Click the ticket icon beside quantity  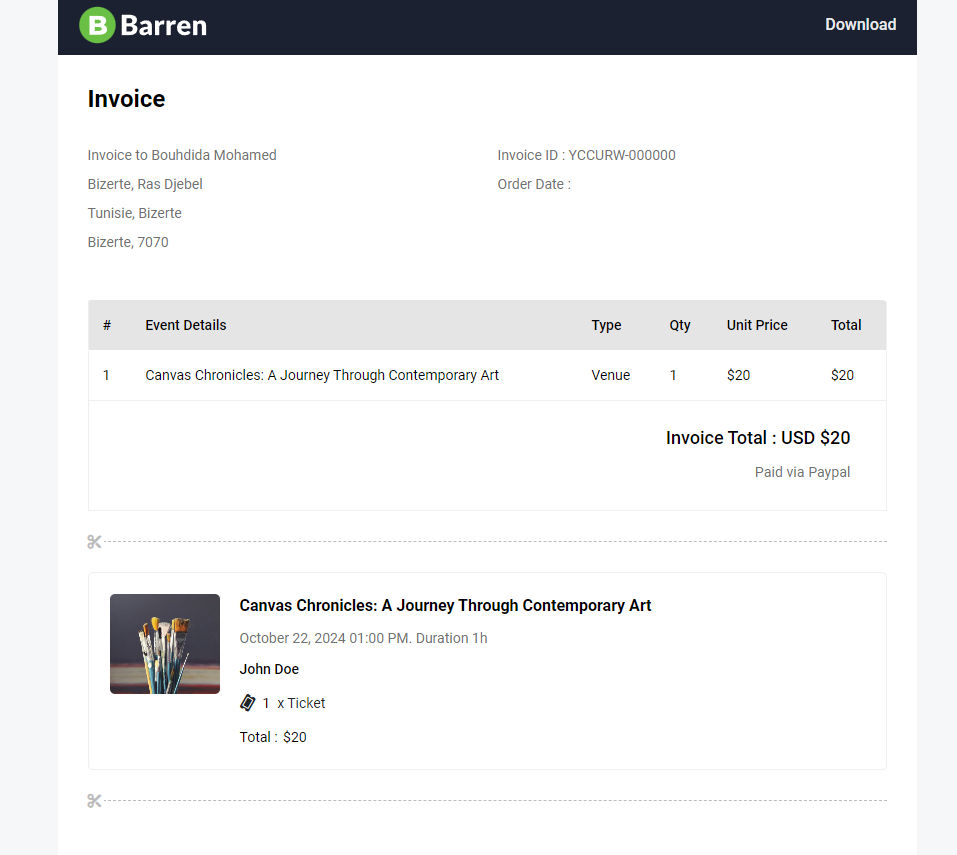[x=248, y=703]
